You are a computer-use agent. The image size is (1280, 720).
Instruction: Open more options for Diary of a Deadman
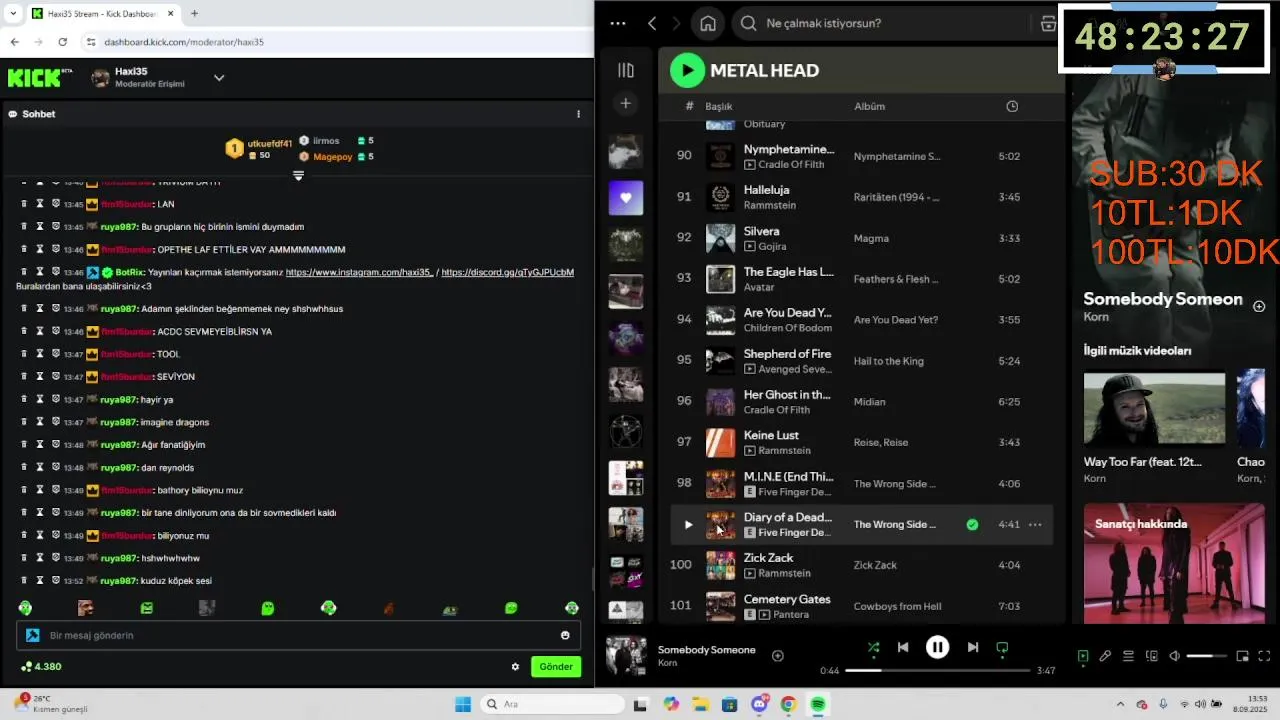click(x=1035, y=524)
